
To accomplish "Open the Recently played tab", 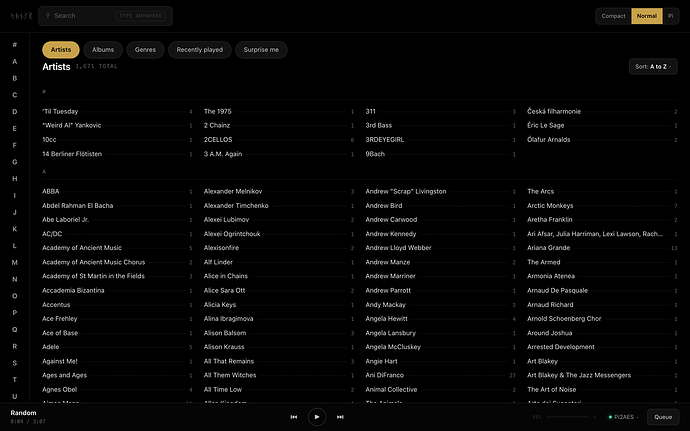I will [200, 50].
